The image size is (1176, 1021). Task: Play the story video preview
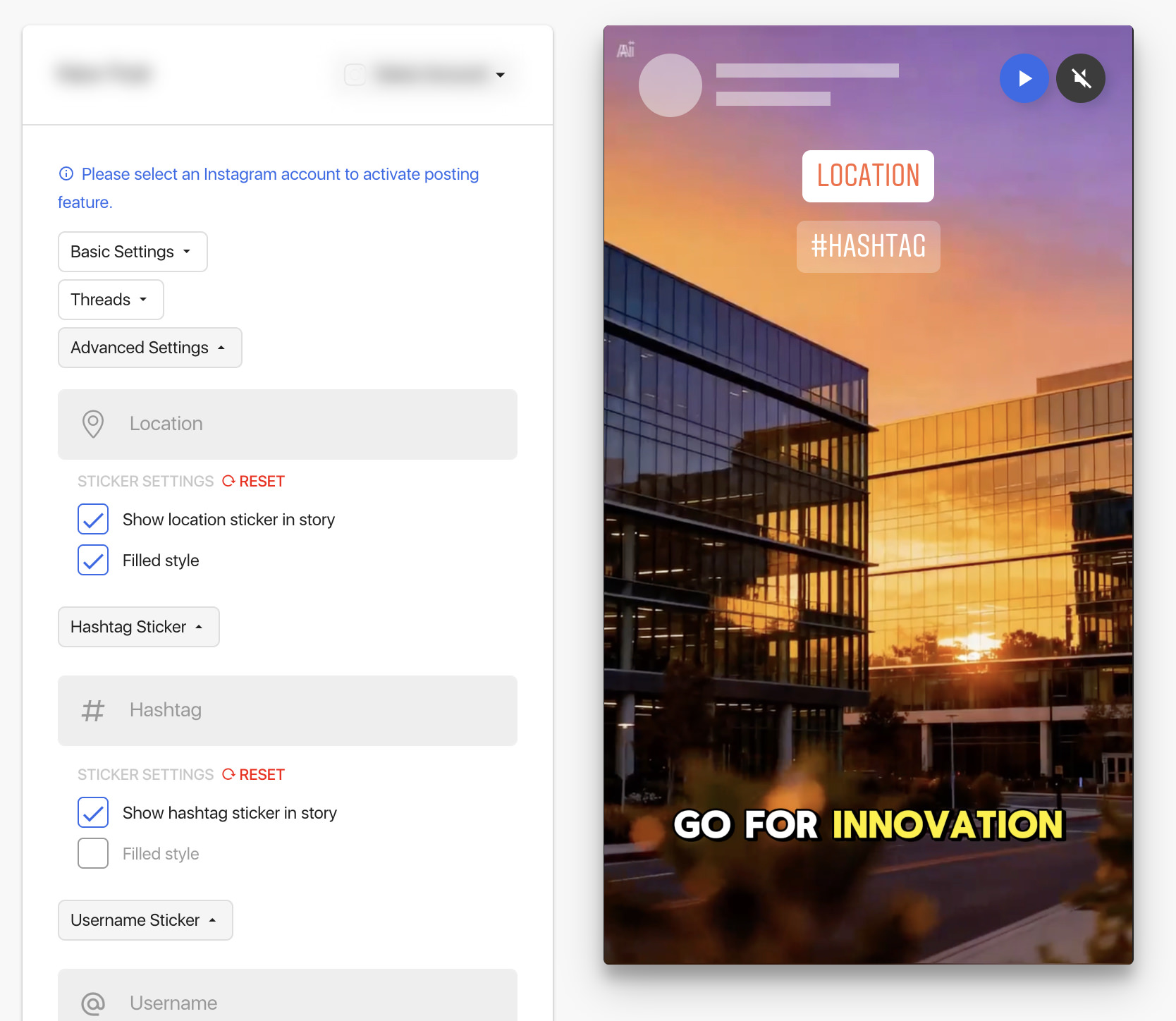pyautogui.click(x=1024, y=78)
